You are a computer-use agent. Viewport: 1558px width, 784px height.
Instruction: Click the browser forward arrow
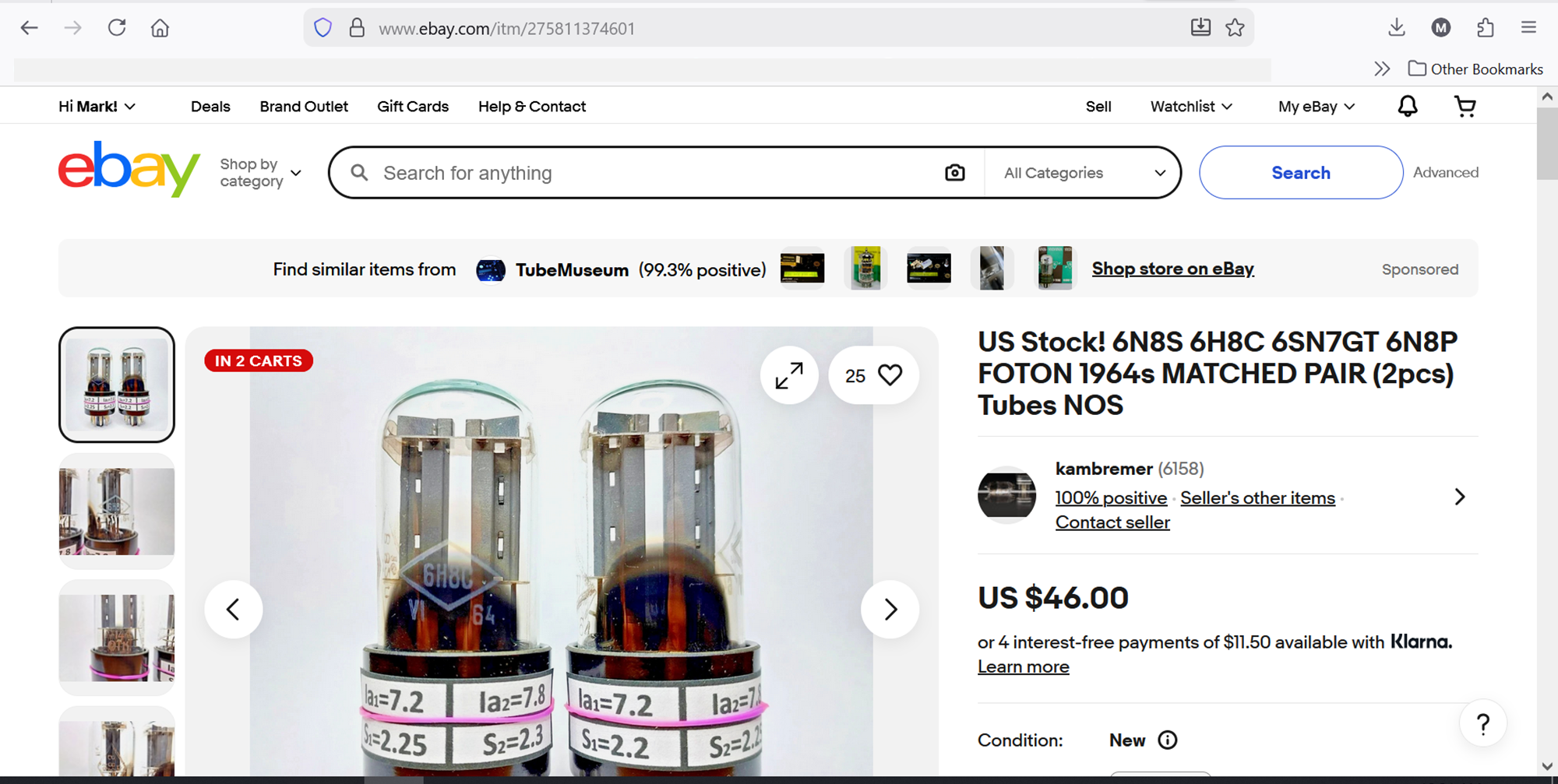[x=73, y=28]
